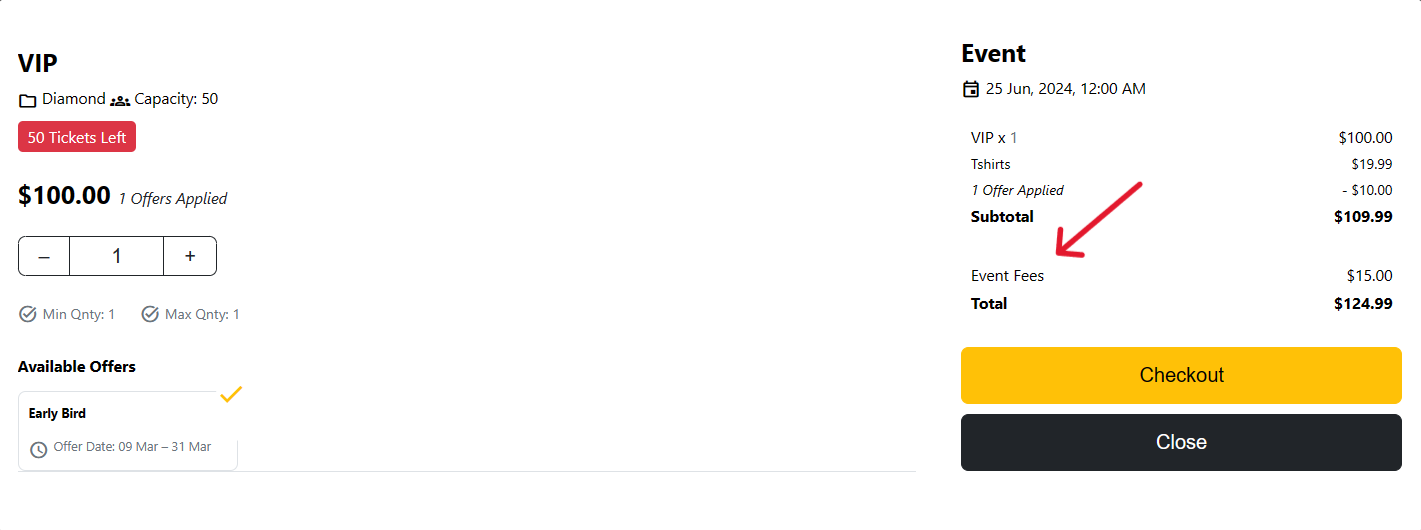Click the check circle icon for Max Qnty

pyautogui.click(x=150, y=314)
